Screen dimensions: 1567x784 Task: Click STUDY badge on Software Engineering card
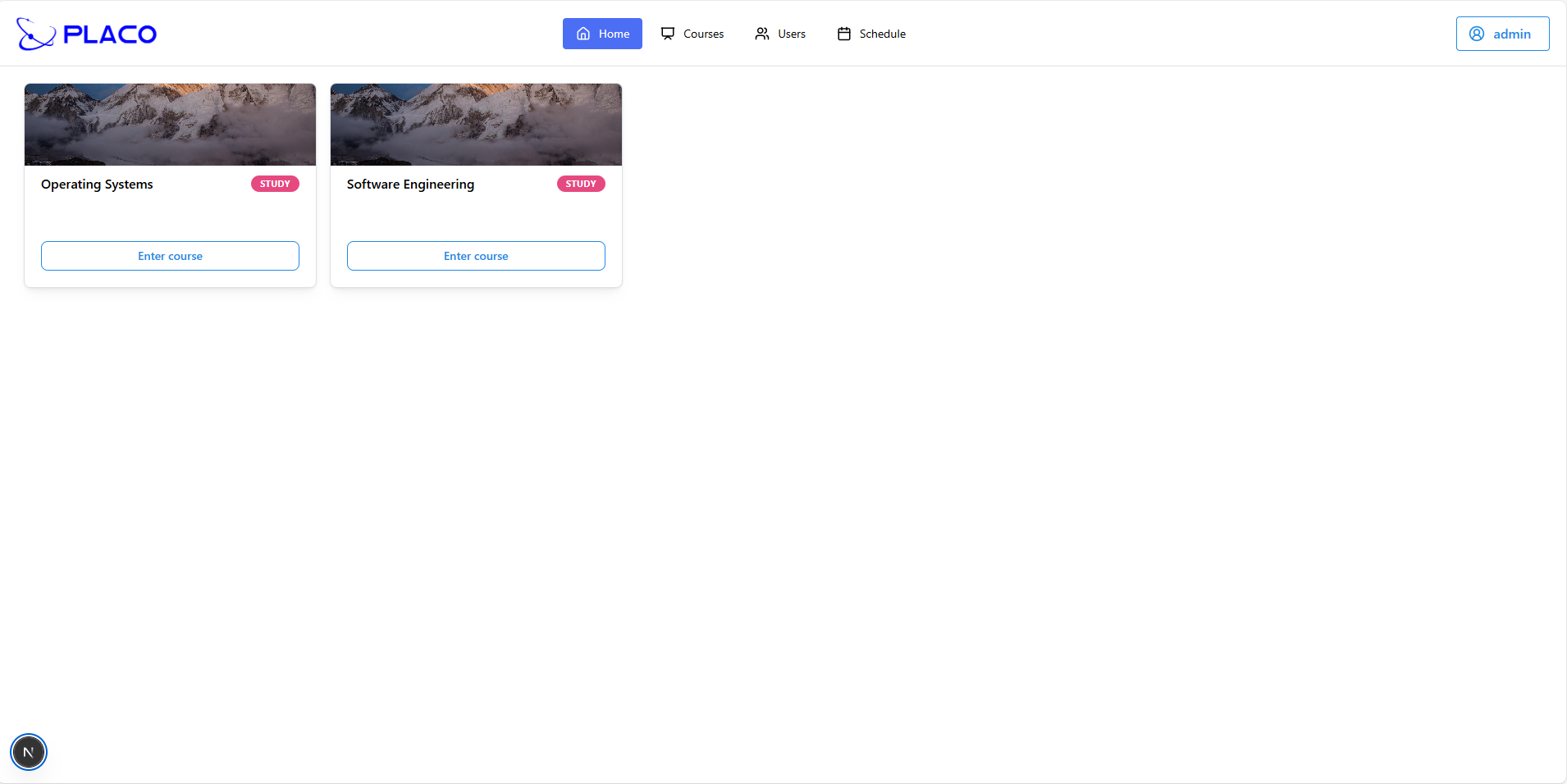click(581, 184)
